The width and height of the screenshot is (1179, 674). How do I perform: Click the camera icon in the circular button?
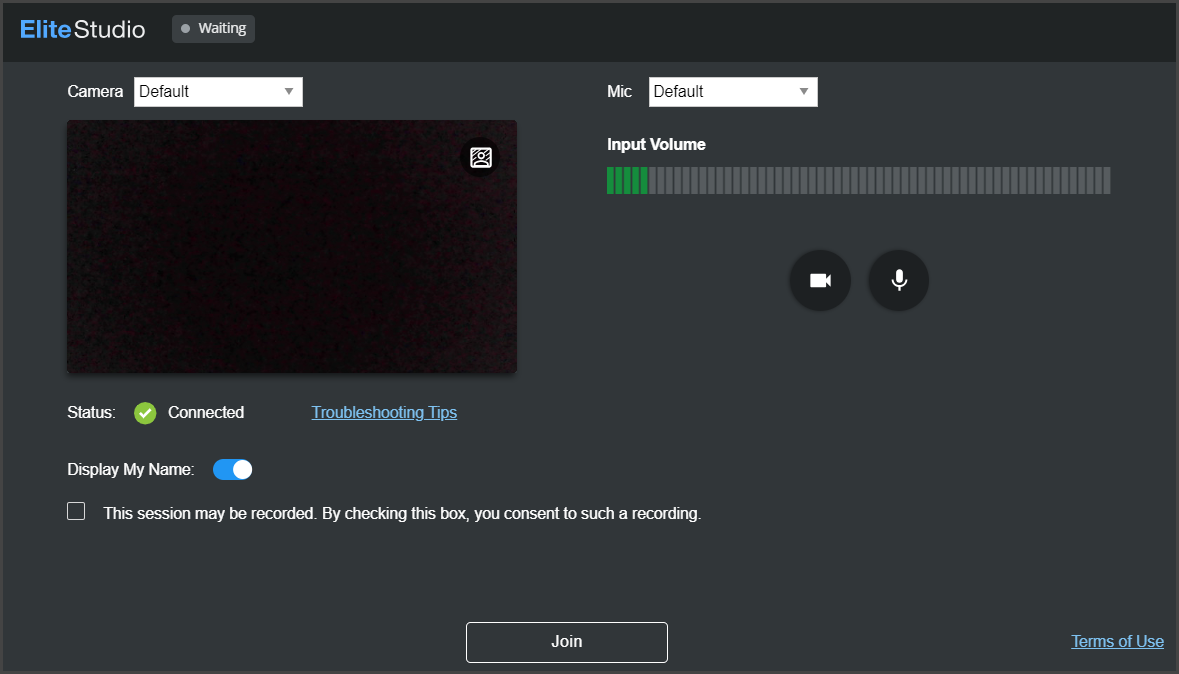coord(820,280)
